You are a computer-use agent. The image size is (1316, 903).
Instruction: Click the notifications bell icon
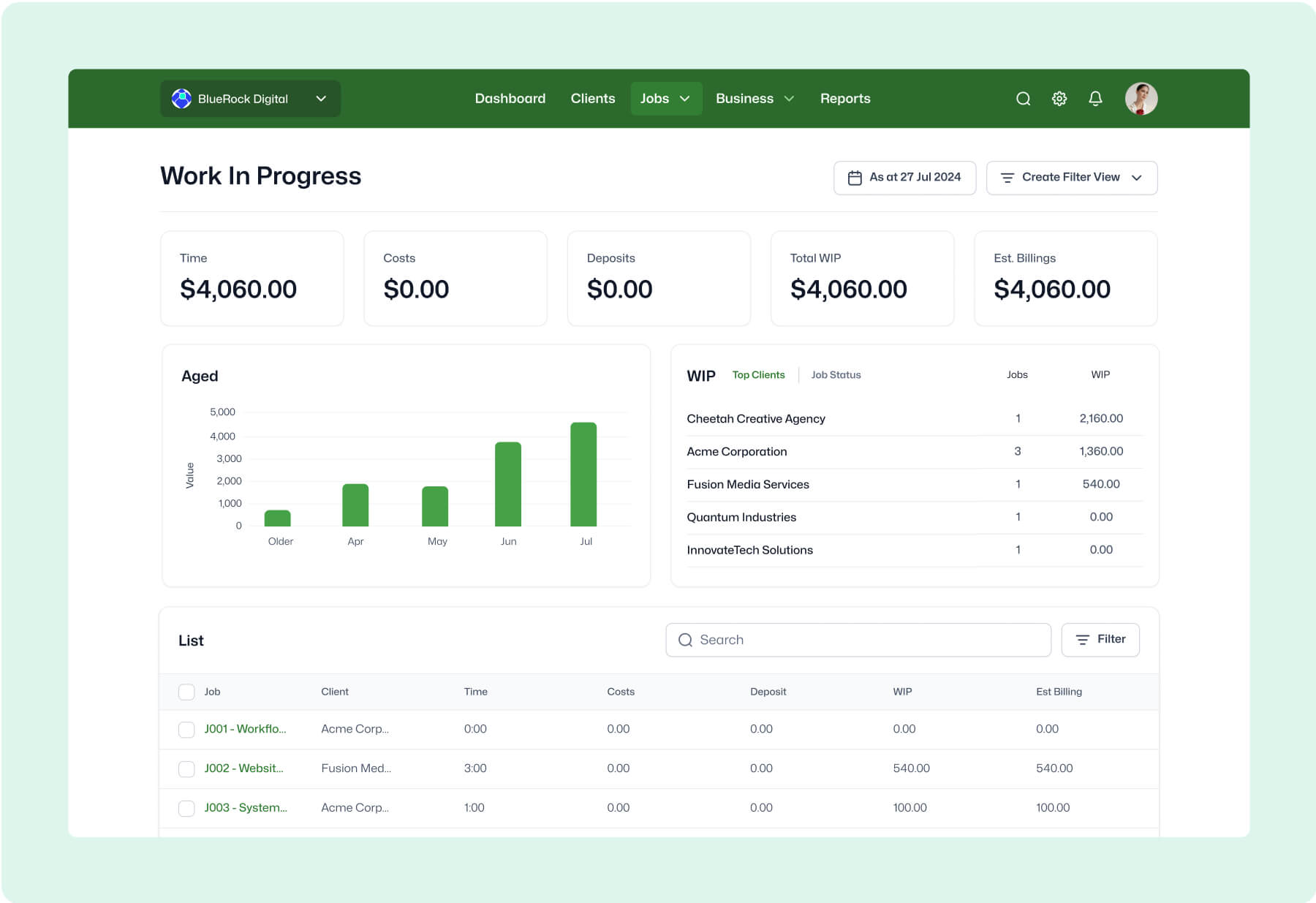1095,98
